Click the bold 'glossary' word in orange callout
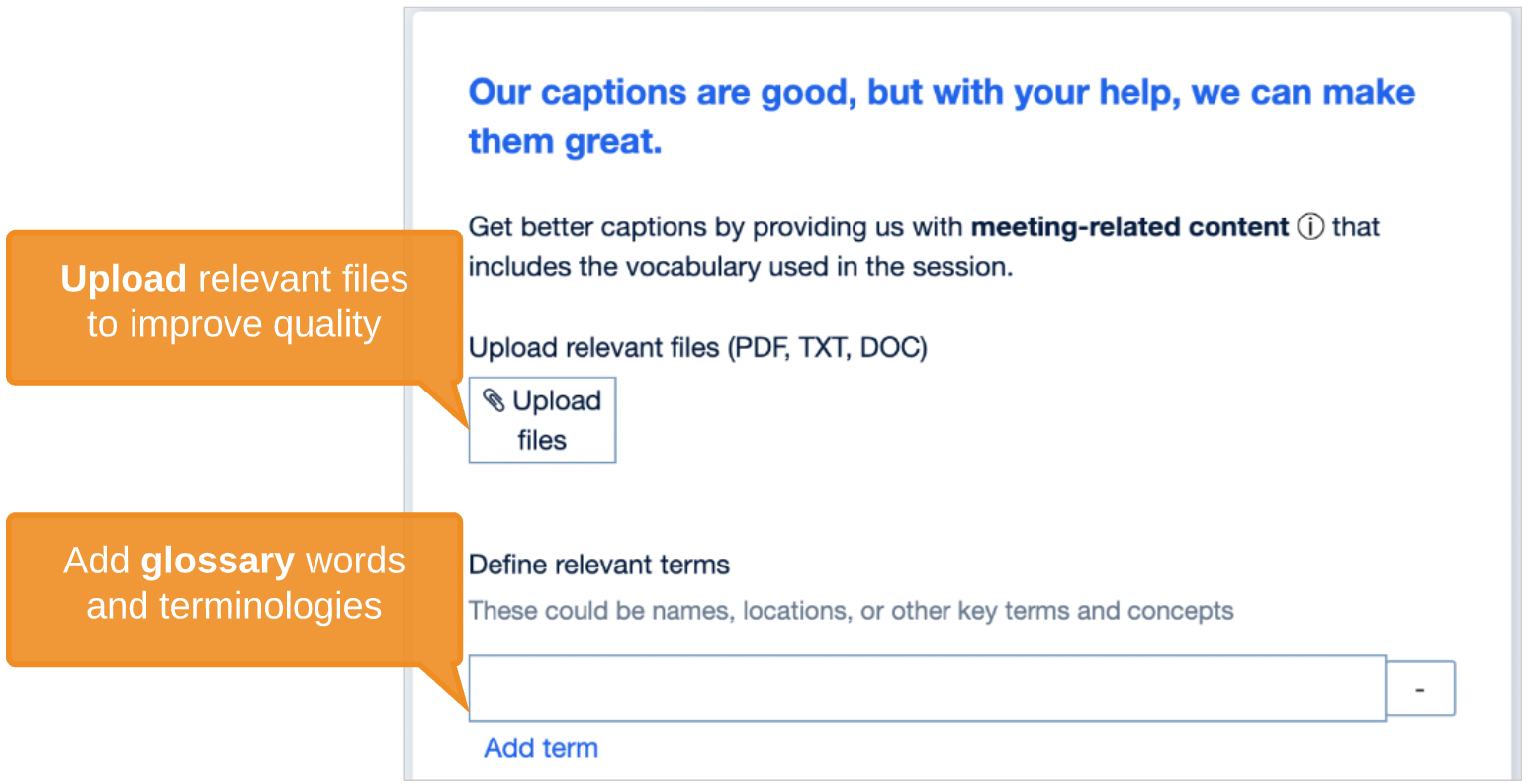1530x784 pixels. coord(218,561)
